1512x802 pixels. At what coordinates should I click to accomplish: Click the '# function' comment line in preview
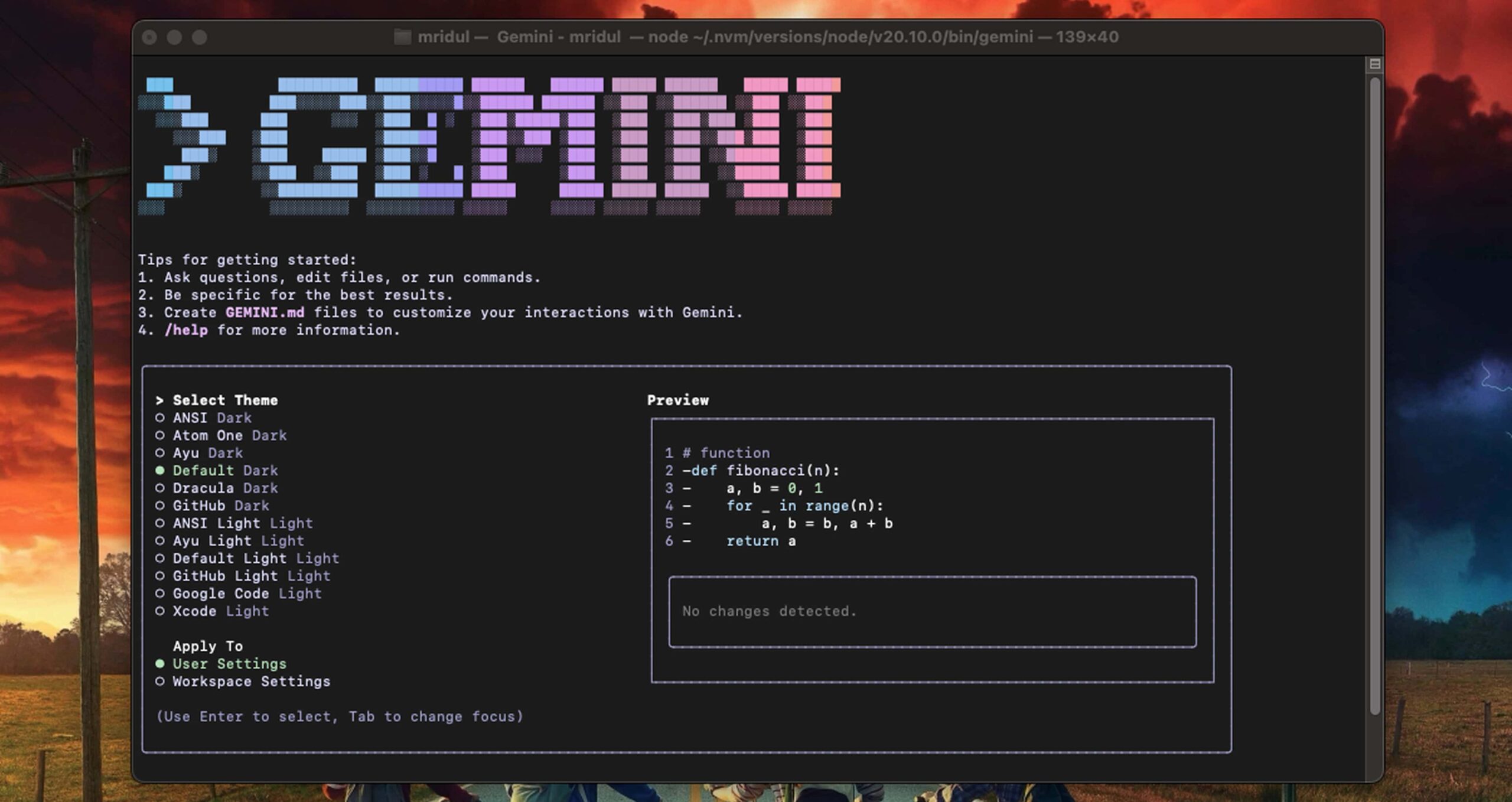click(x=726, y=453)
